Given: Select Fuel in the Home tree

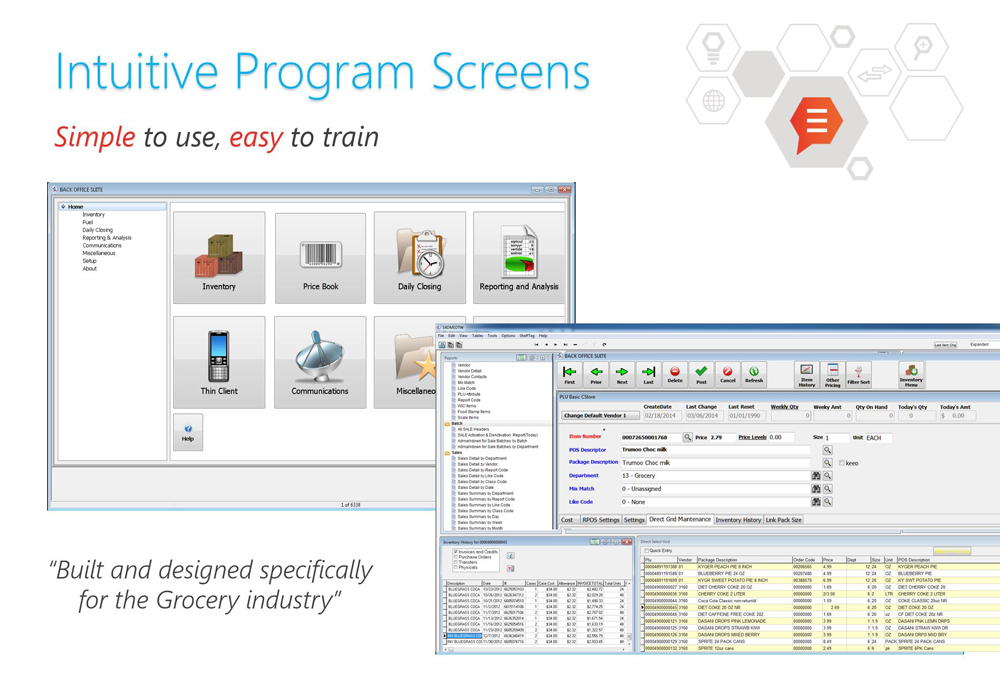Looking at the screenshot, I should [87, 222].
